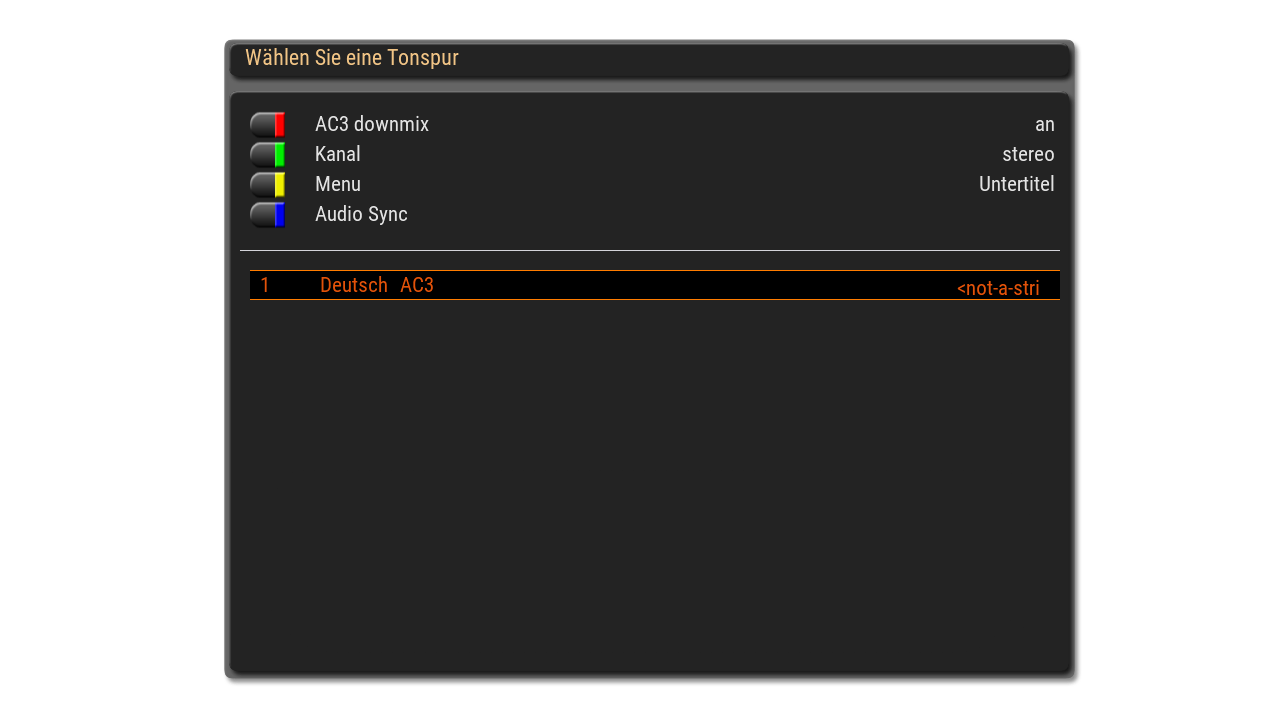
Task: Toggle the AC3 downmix label
Action: coord(371,125)
